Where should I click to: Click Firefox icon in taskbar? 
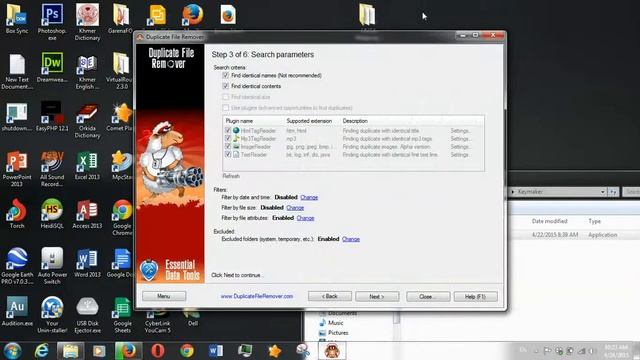pos(129,351)
